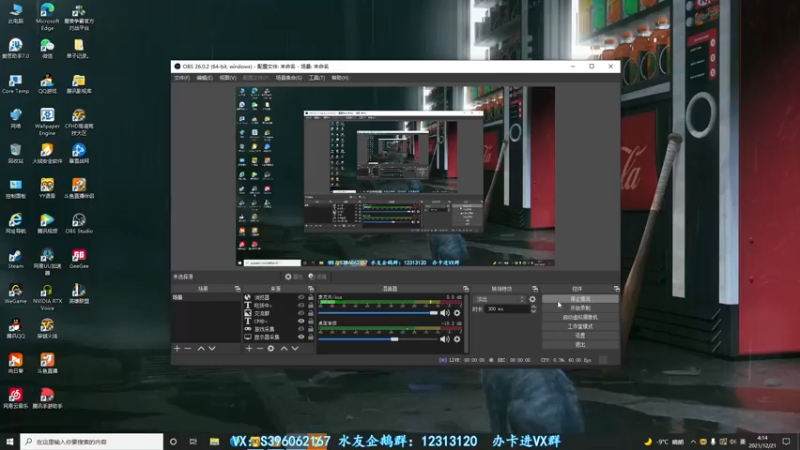800x450 pixels.
Task: Click the Windows taskbar search box
Action: coord(92,441)
